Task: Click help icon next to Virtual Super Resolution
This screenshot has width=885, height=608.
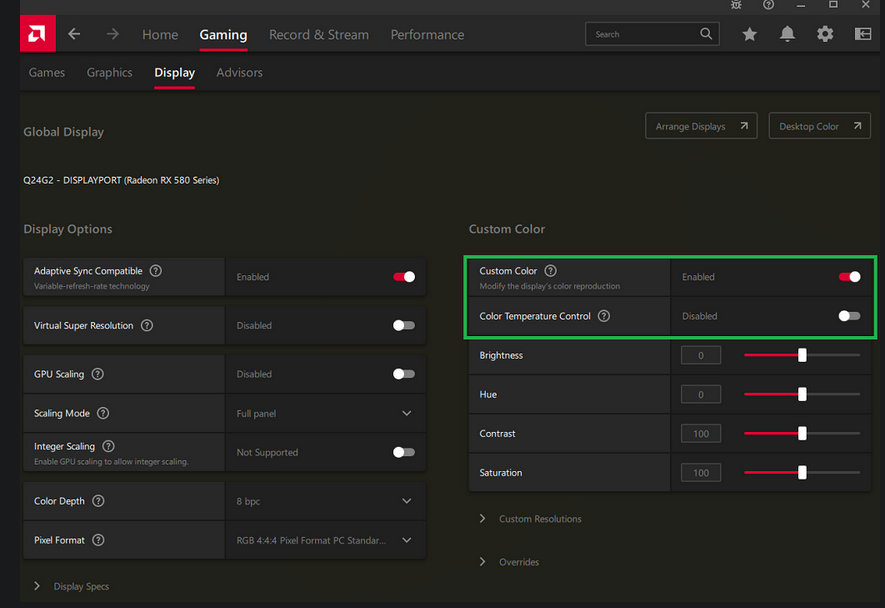Action: click(x=147, y=326)
